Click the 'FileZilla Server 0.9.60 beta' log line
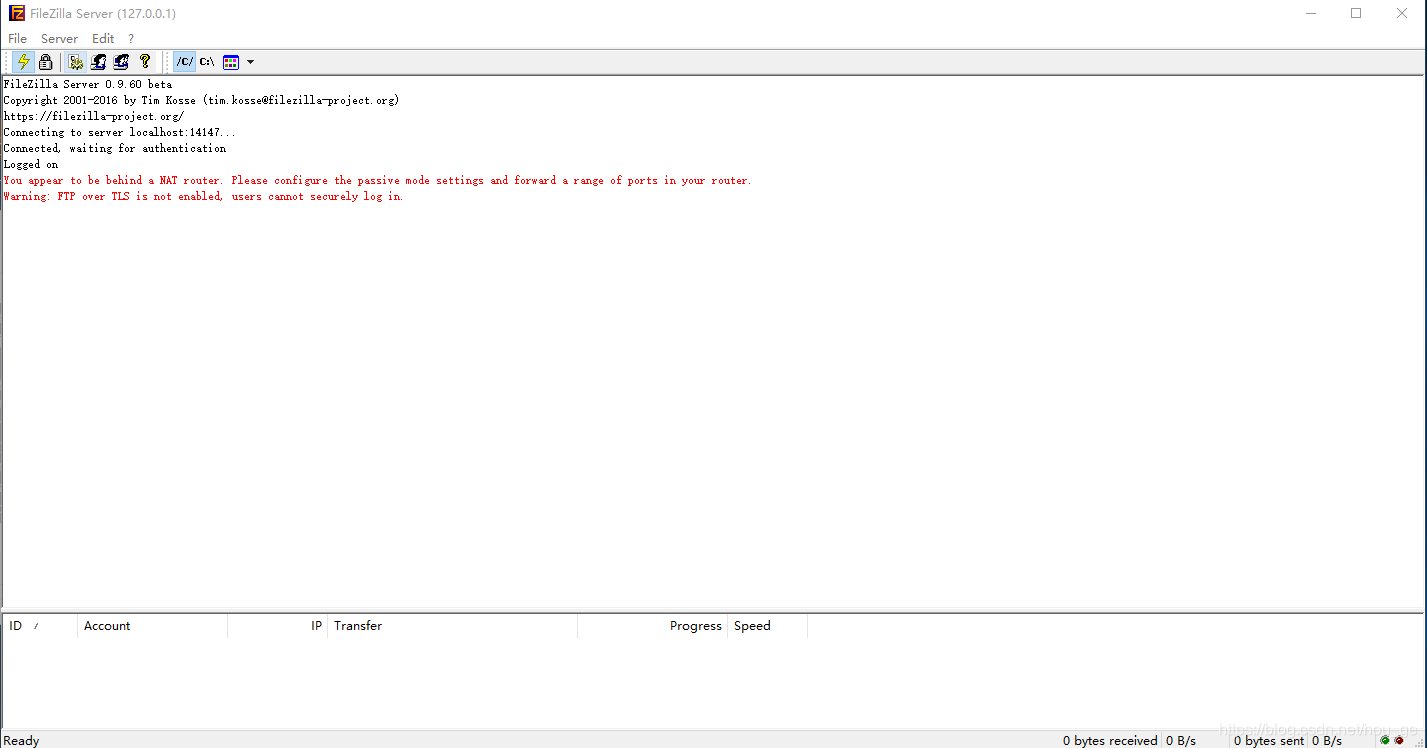The image size is (1427, 748). click(88, 84)
